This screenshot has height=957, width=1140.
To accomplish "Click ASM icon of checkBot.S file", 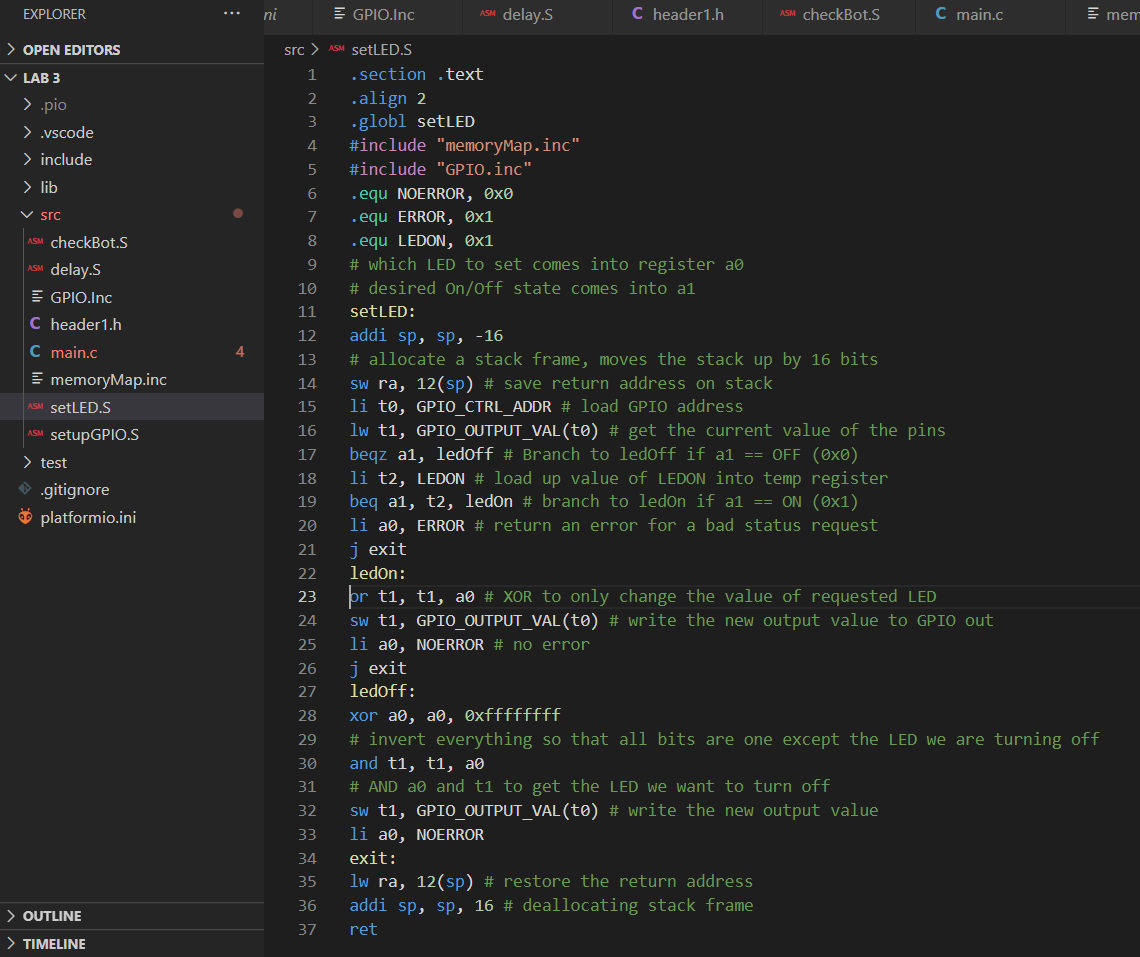I will 36,241.
